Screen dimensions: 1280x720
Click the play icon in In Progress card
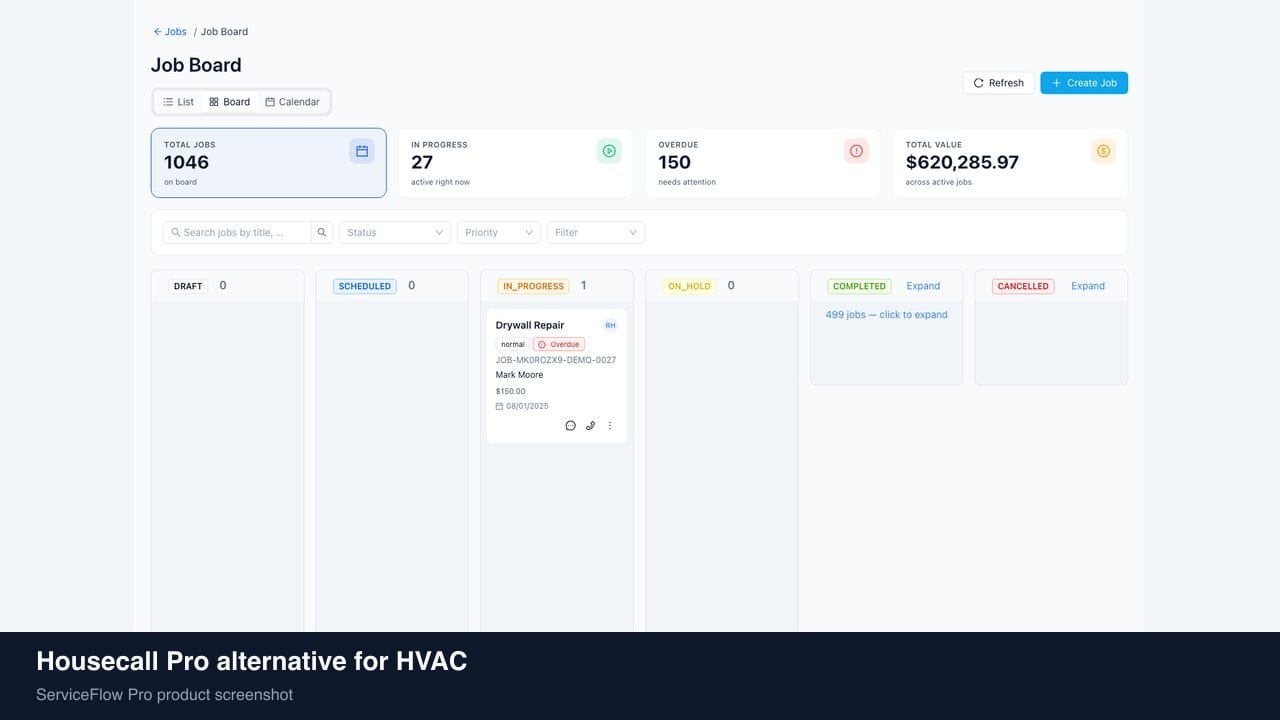pos(609,151)
